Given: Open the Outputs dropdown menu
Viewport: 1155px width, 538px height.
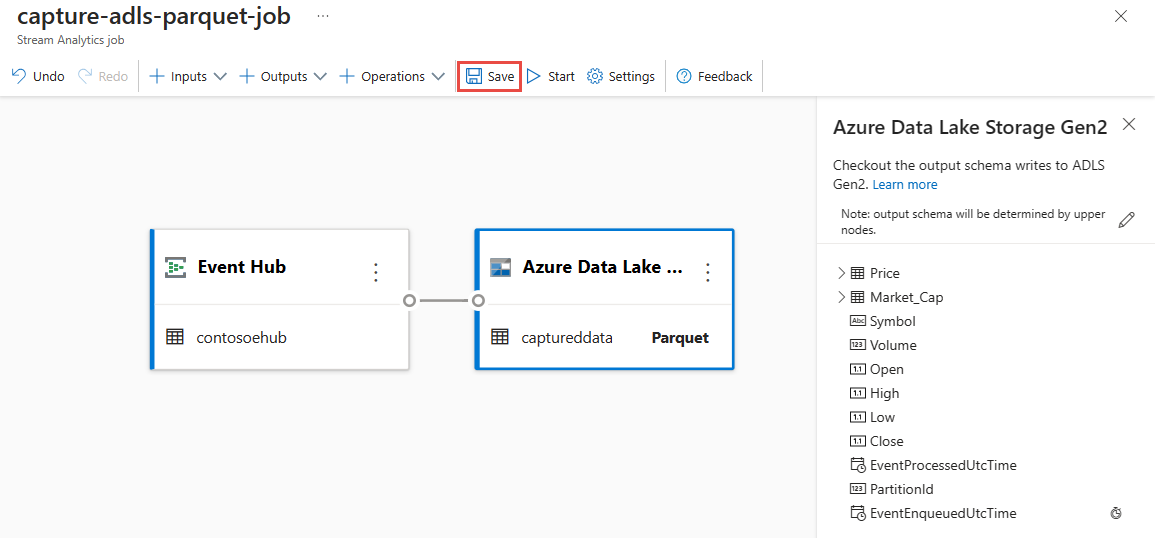Looking at the screenshot, I should coord(283,77).
